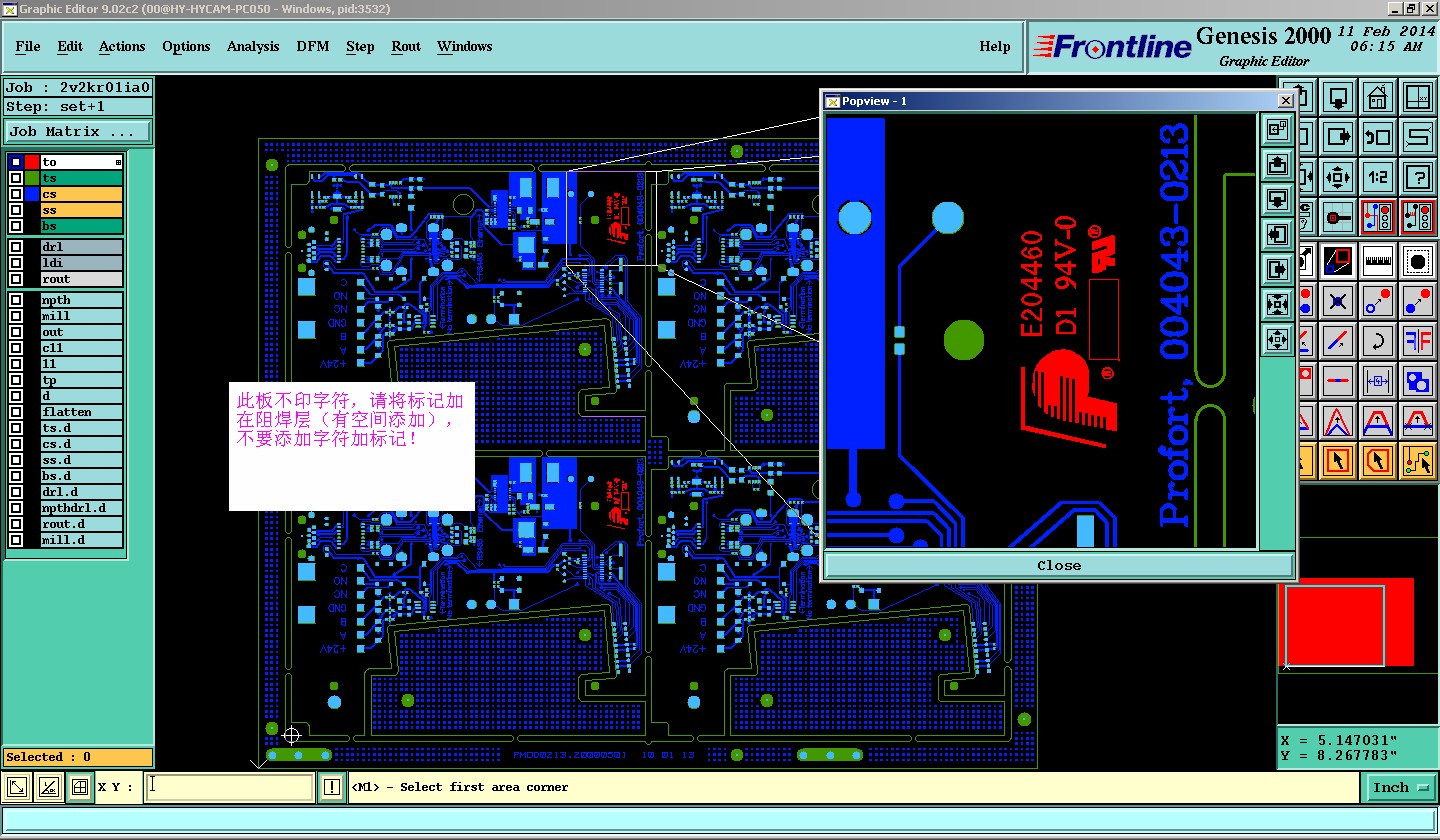Open the DFM menu
This screenshot has width=1440, height=840.
click(x=313, y=46)
